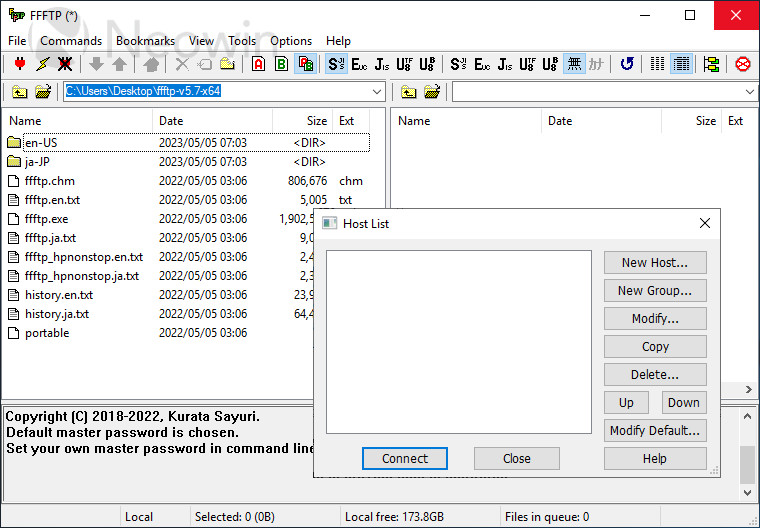Click Modify Default... button

(x=655, y=431)
